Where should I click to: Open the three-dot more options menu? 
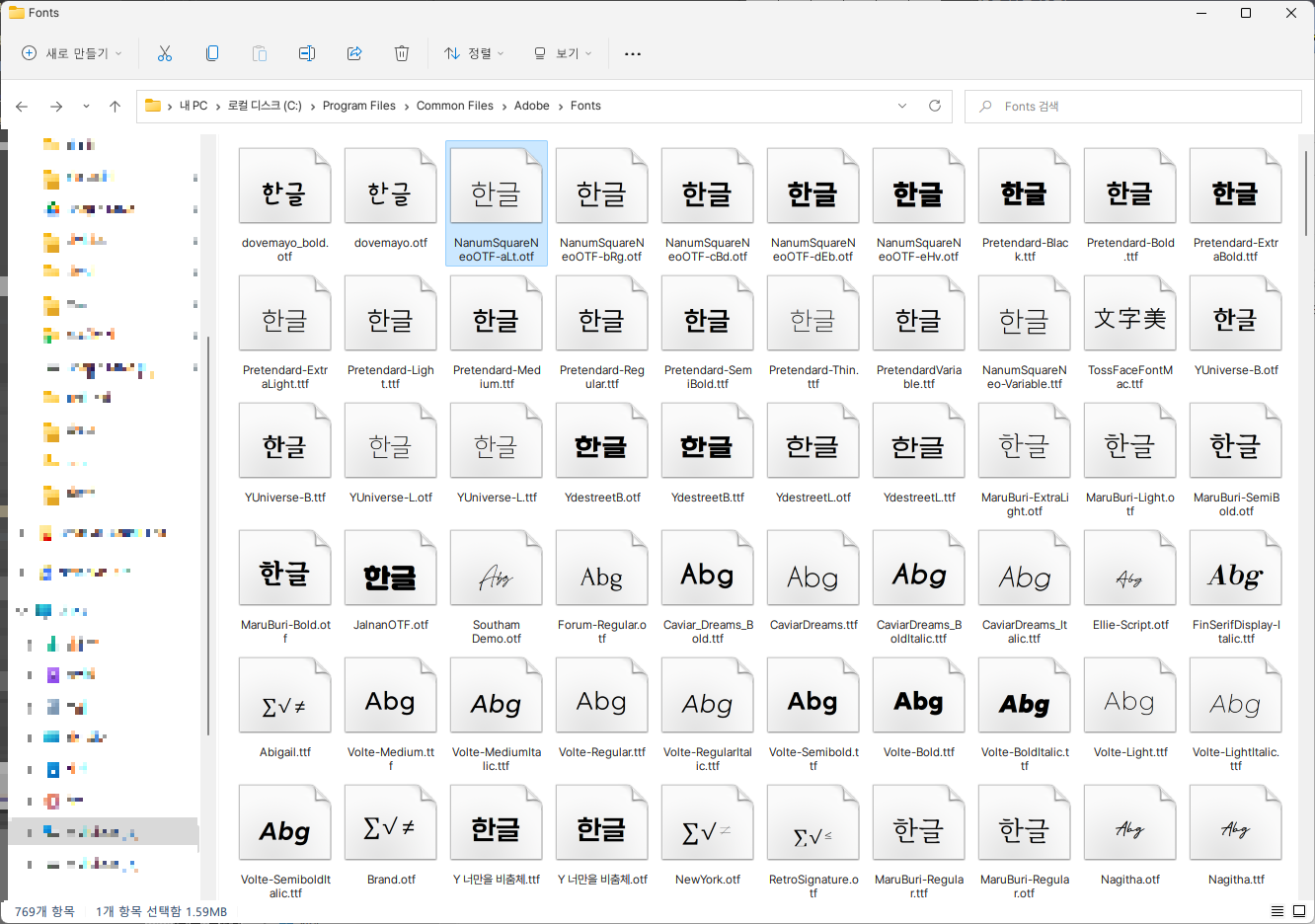[x=633, y=53]
